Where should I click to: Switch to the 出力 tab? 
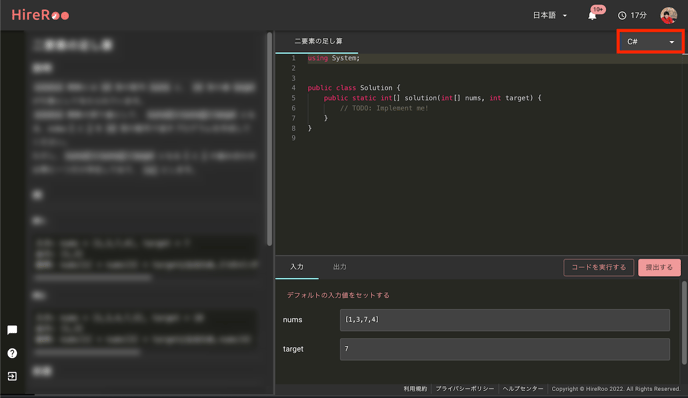coord(340,267)
